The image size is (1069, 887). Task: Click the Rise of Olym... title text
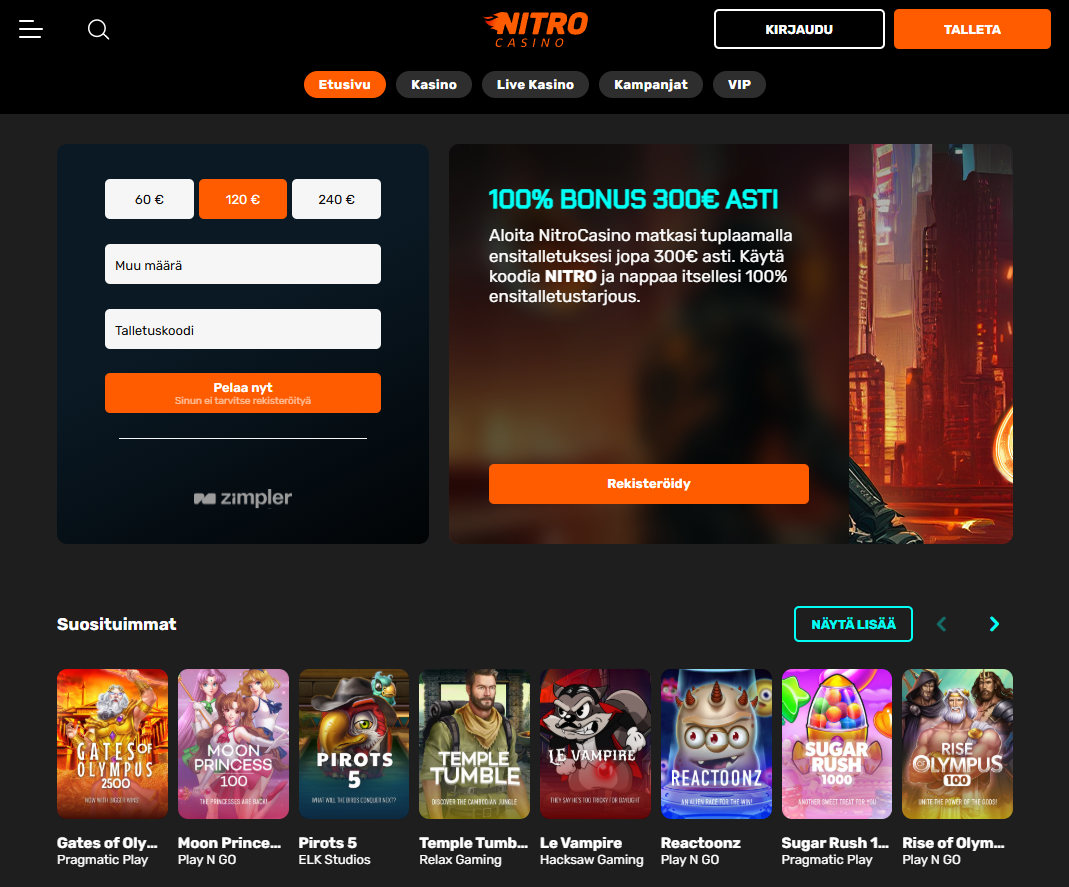pos(953,843)
